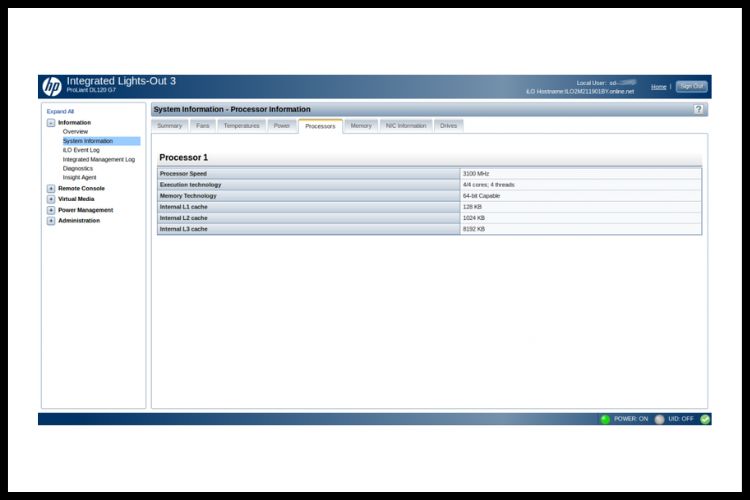Click the 3100 MHz value
Viewport: 750px width, 500px height.
tap(476, 174)
